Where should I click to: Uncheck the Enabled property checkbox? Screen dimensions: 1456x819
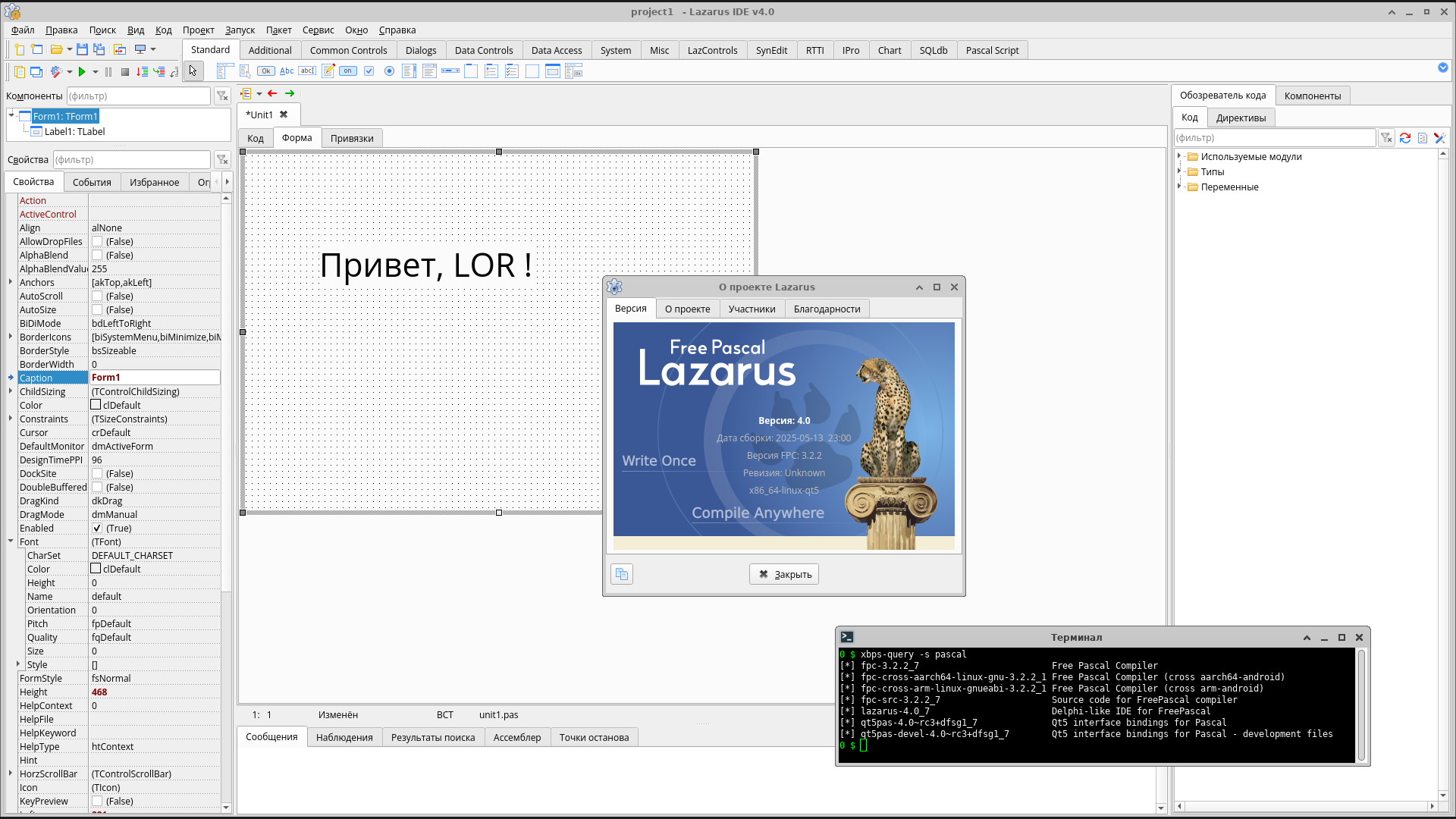point(97,529)
